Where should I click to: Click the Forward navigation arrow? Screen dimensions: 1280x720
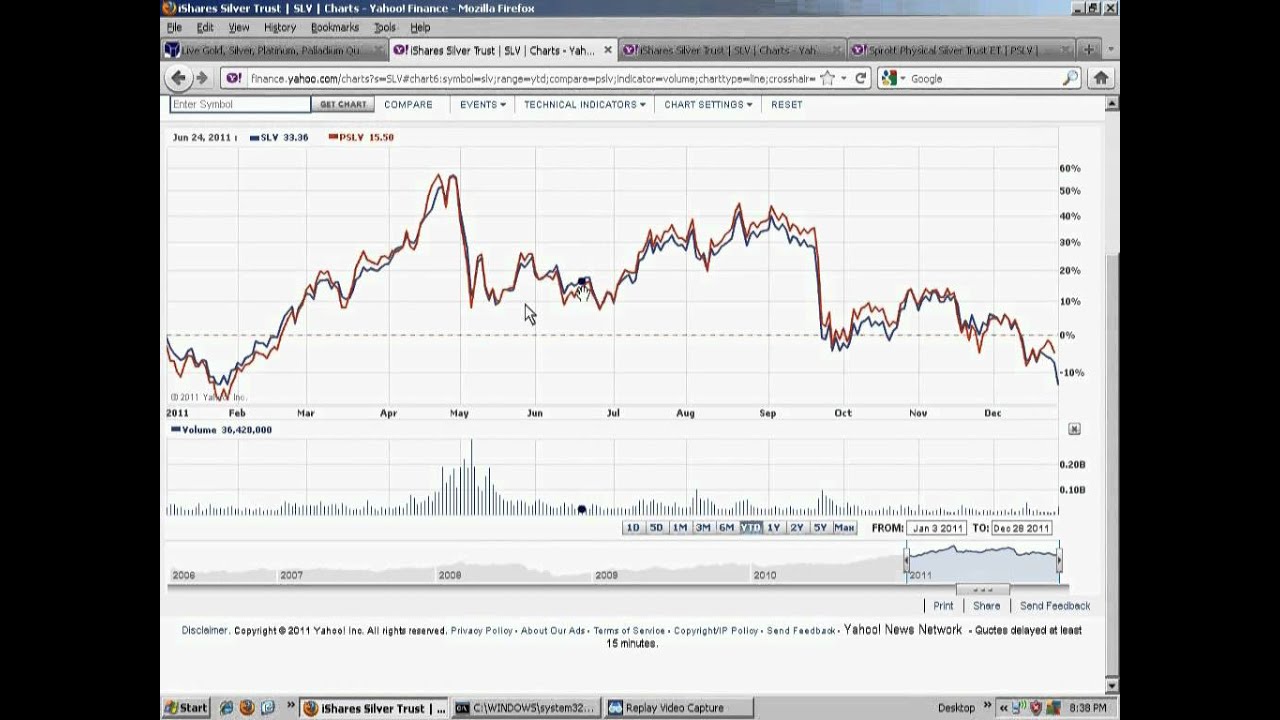coord(202,78)
